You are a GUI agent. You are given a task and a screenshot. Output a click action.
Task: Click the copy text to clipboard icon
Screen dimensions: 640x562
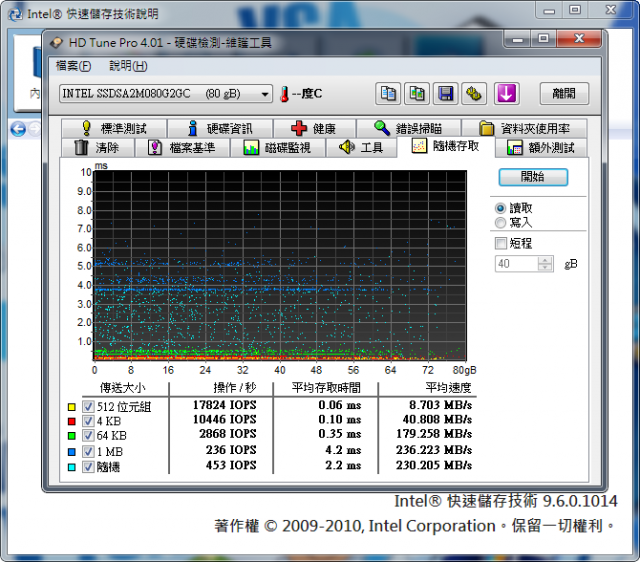coord(388,94)
